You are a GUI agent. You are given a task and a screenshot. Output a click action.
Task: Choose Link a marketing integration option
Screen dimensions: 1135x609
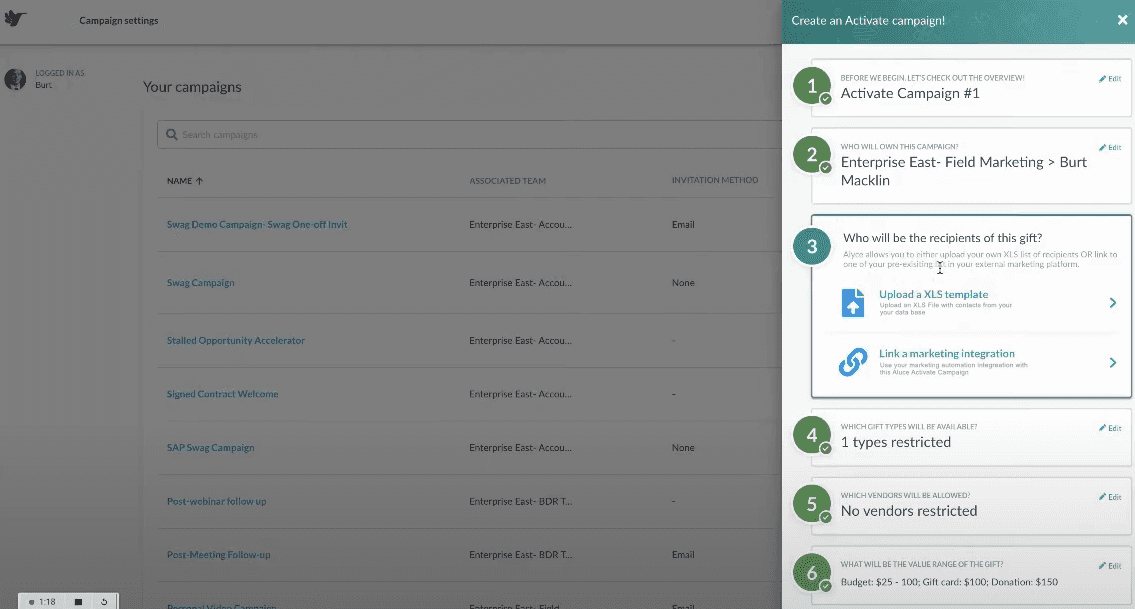point(979,362)
